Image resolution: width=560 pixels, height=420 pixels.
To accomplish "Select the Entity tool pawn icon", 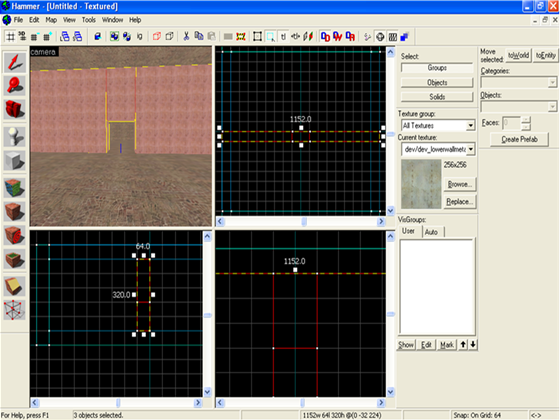I will click(x=15, y=137).
